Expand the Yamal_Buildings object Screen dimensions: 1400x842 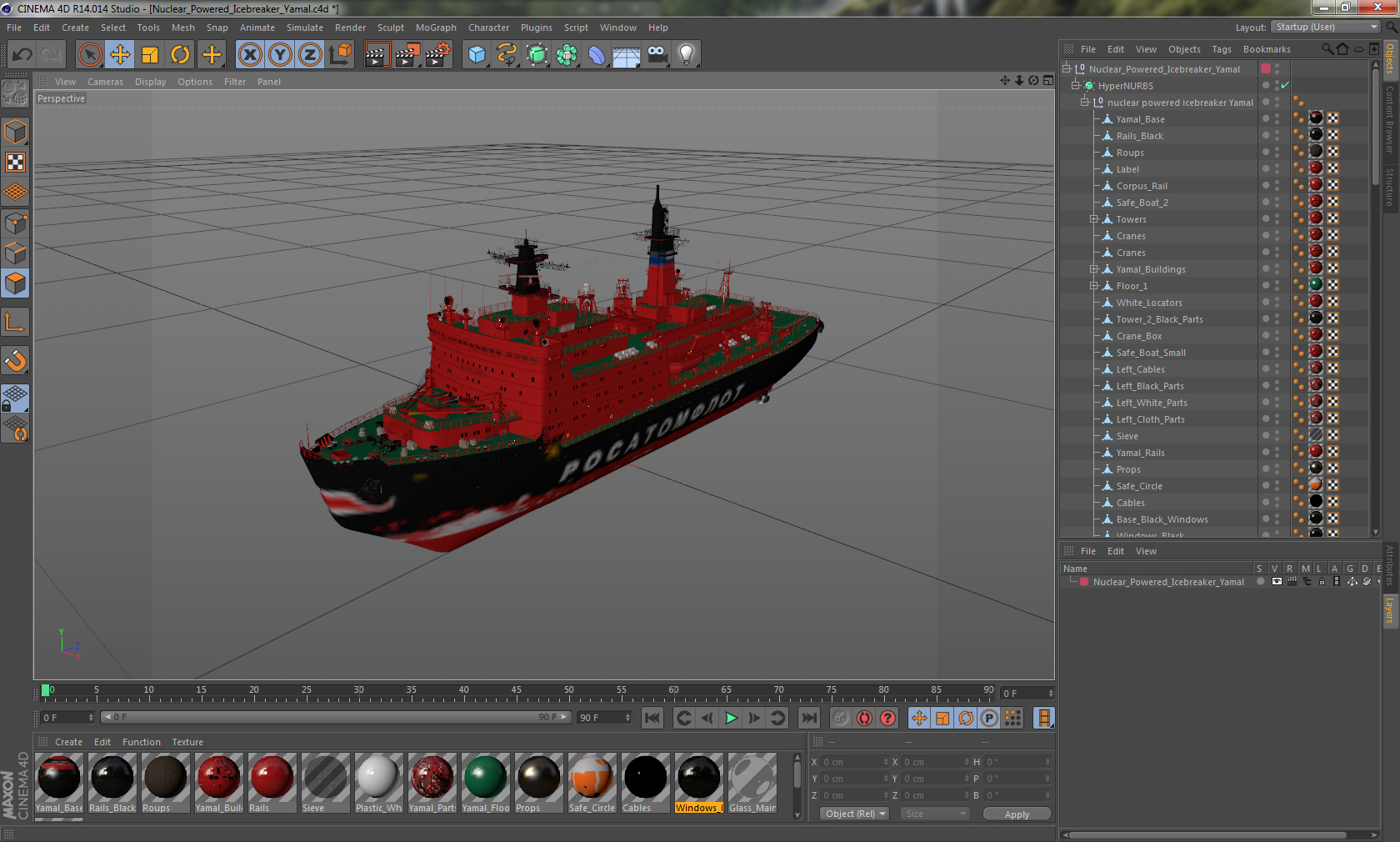point(1093,268)
